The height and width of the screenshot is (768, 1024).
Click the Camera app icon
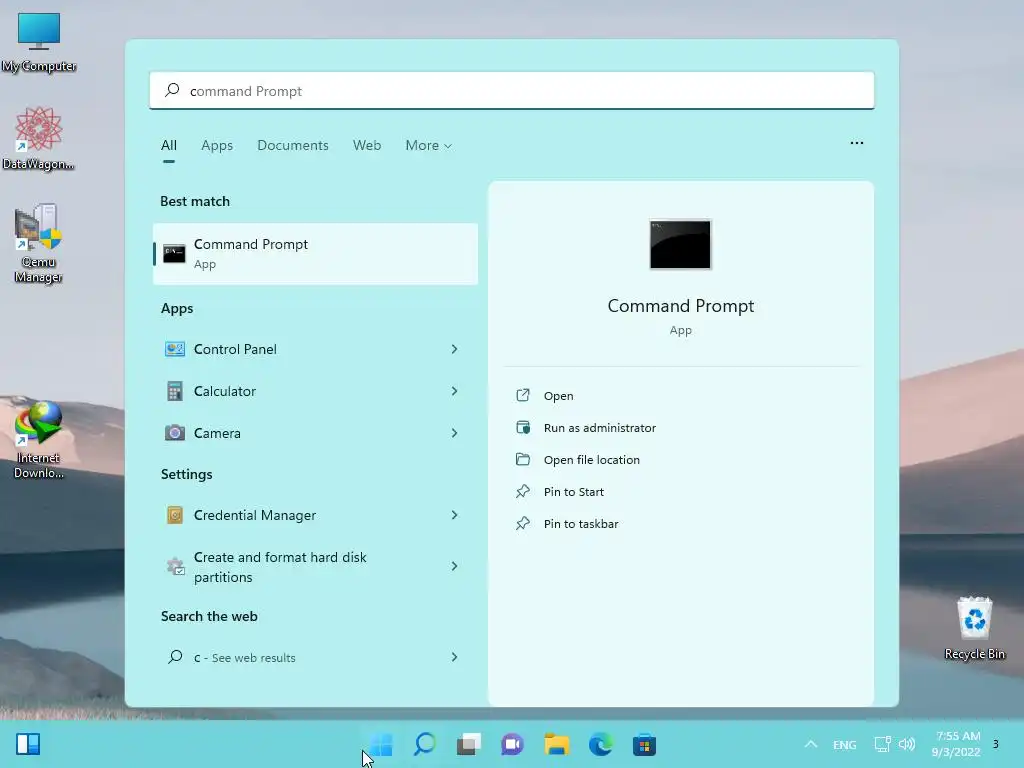tap(174, 433)
